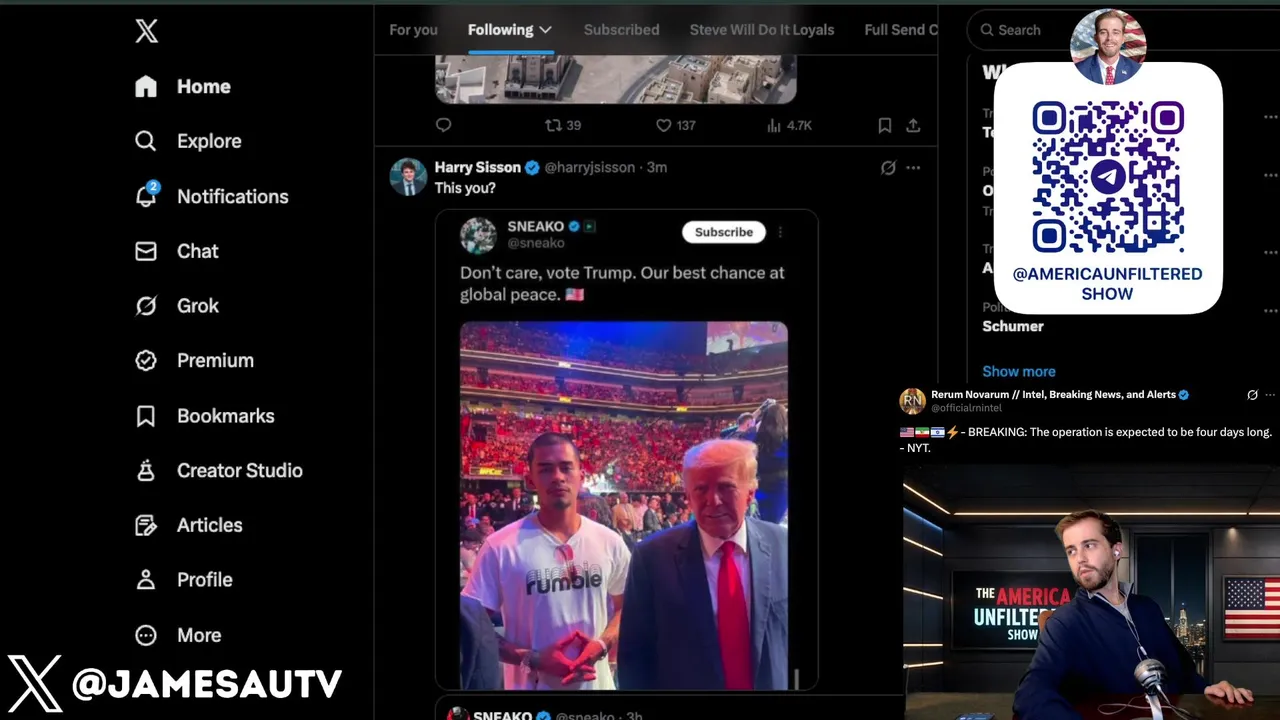Expand the Following tab dropdown chevron
1280x720 pixels.
[x=545, y=30]
